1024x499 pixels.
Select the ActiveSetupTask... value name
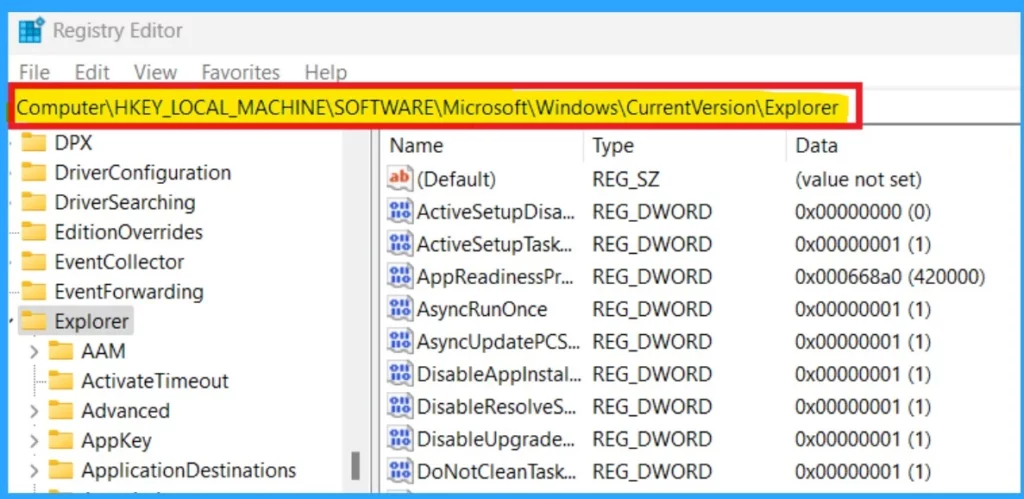pos(496,244)
